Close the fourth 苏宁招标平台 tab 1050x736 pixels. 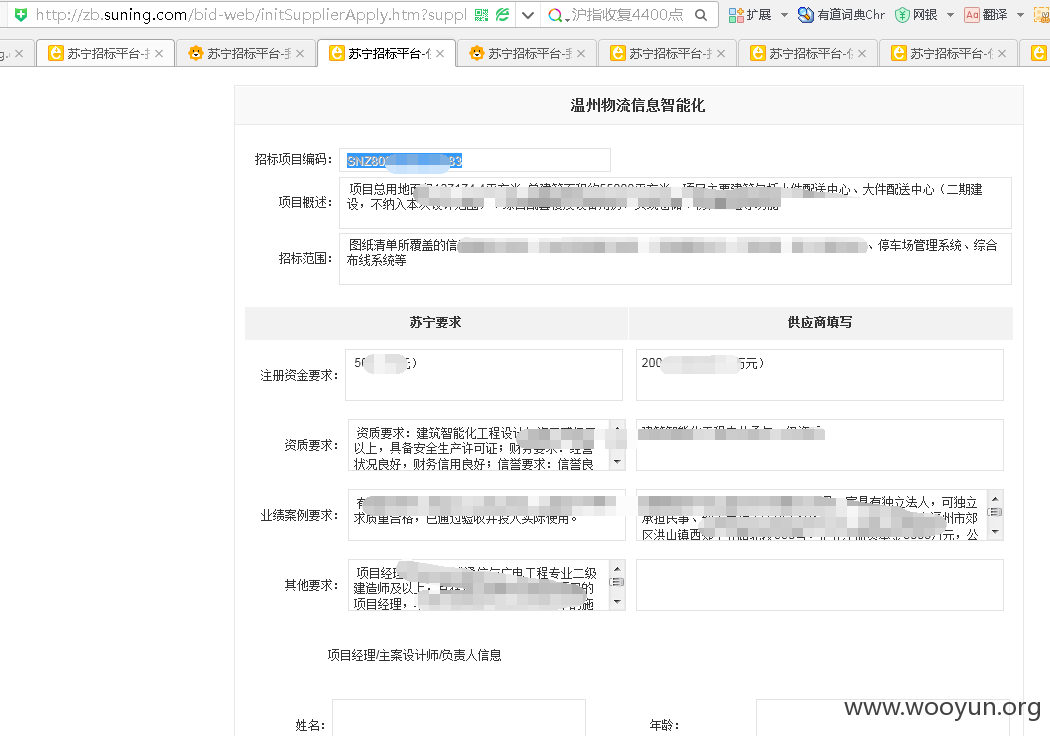581,54
